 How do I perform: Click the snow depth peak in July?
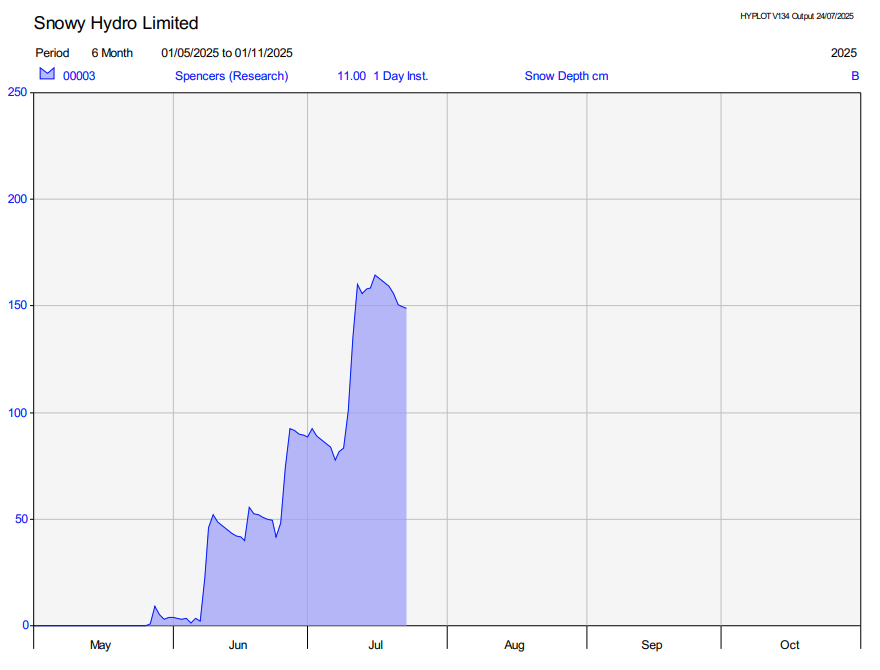tap(375, 276)
